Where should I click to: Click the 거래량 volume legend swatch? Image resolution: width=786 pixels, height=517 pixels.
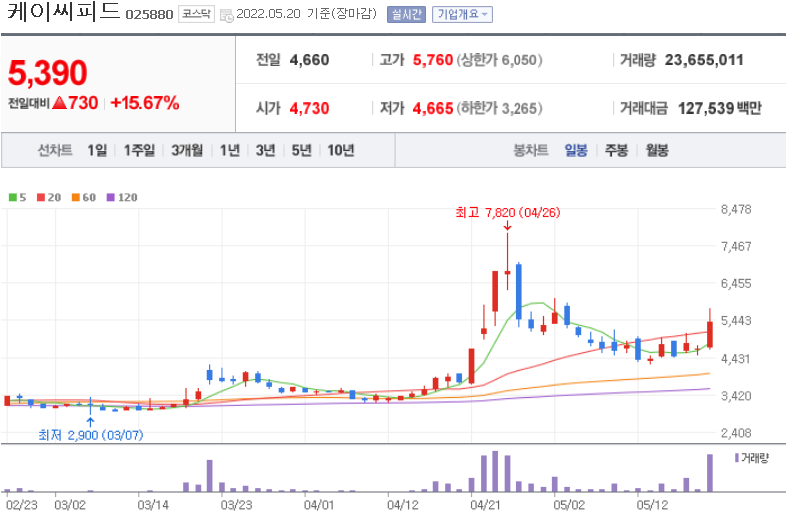point(737,458)
